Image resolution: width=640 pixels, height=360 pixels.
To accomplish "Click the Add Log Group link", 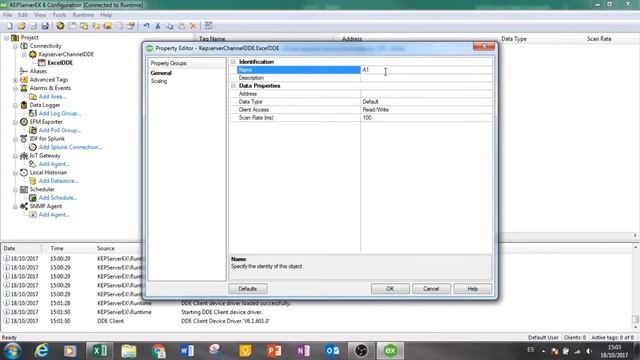I will pos(60,113).
